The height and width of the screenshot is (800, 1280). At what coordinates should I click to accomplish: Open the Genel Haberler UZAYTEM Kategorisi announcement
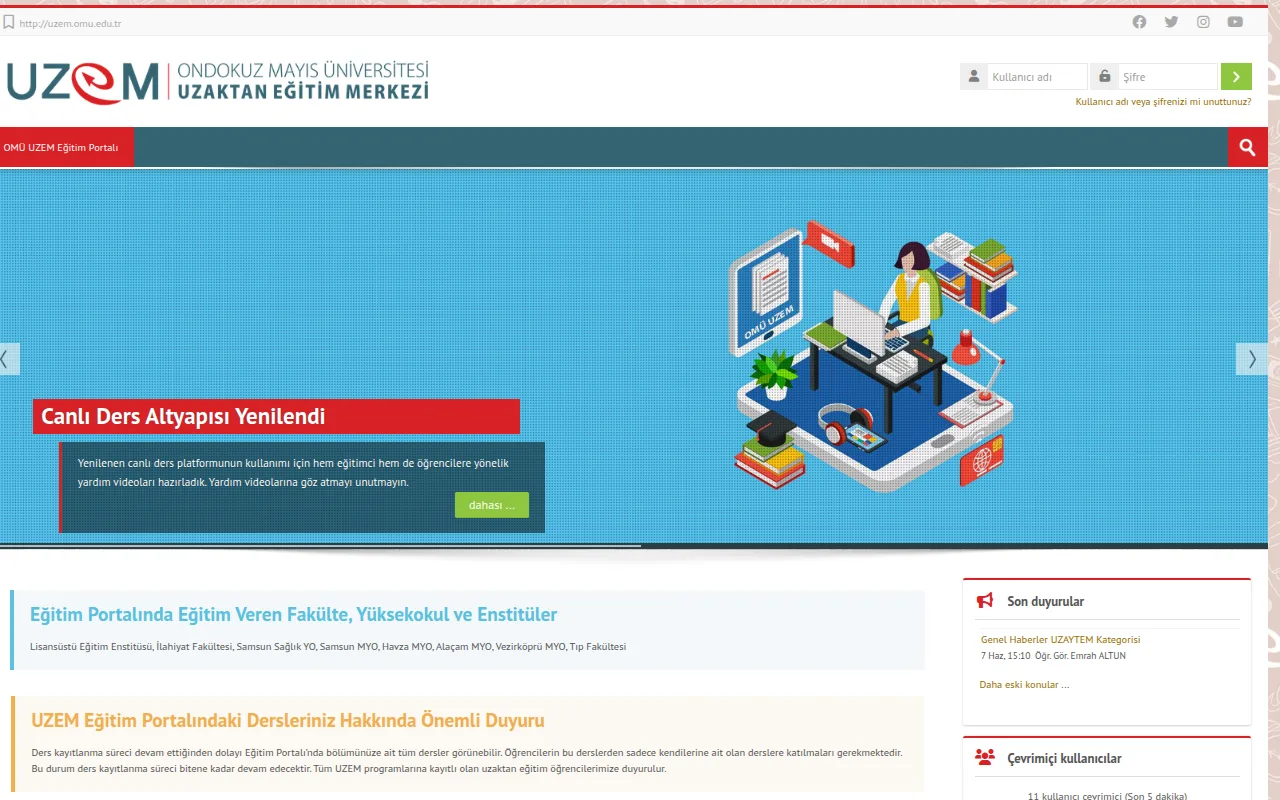[1060, 639]
